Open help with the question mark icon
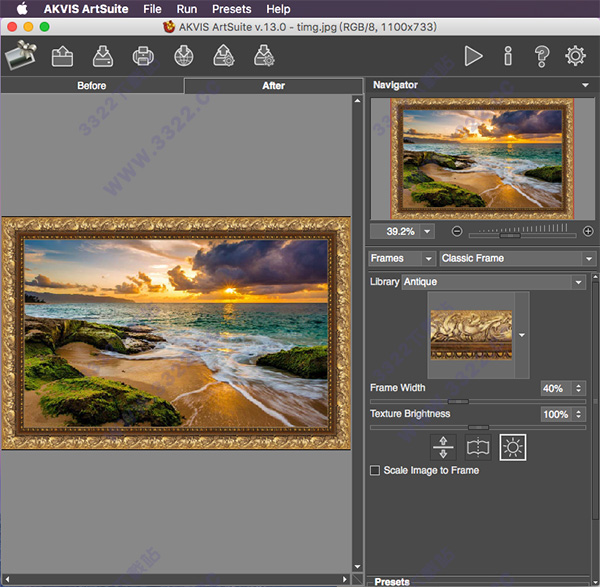 [x=541, y=57]
